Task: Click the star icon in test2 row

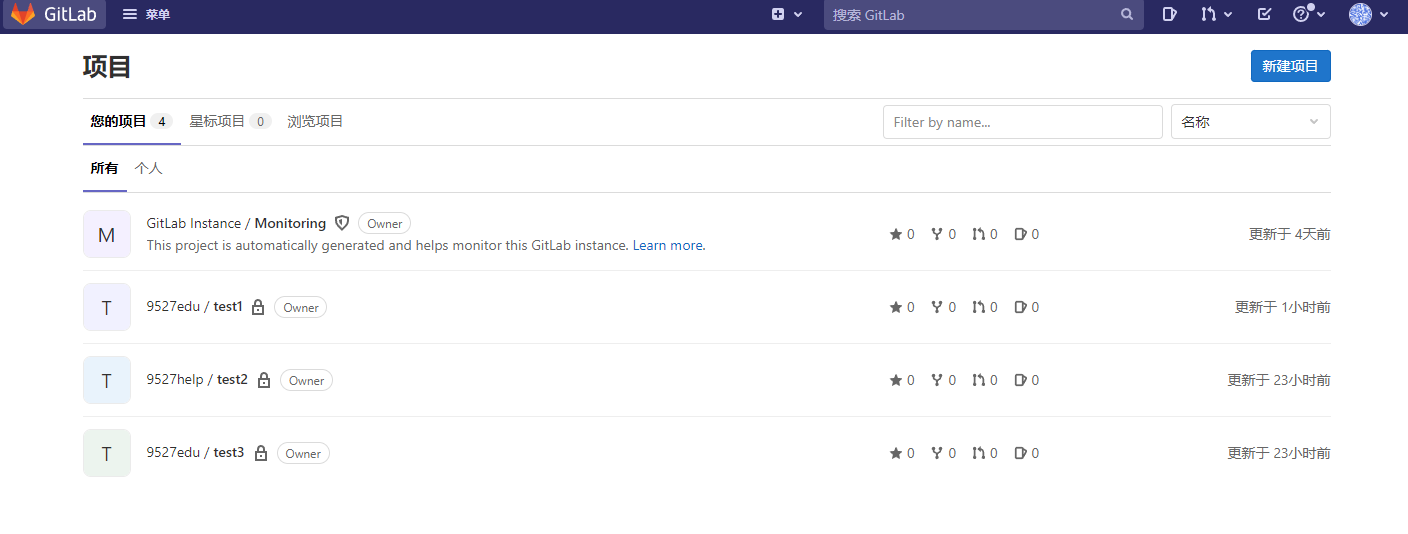Action: pos(896,380)
